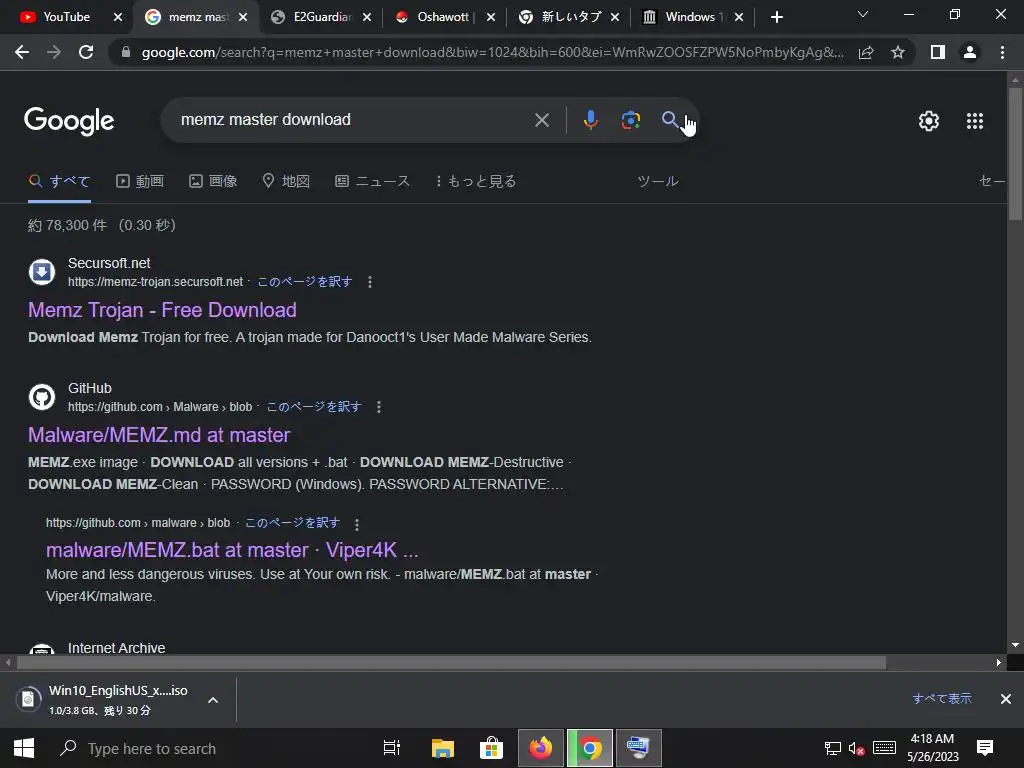Screen dimensions: 1024x768
Task: Open Microsoft Store from taskbar
Action: (x=491, y=748)
